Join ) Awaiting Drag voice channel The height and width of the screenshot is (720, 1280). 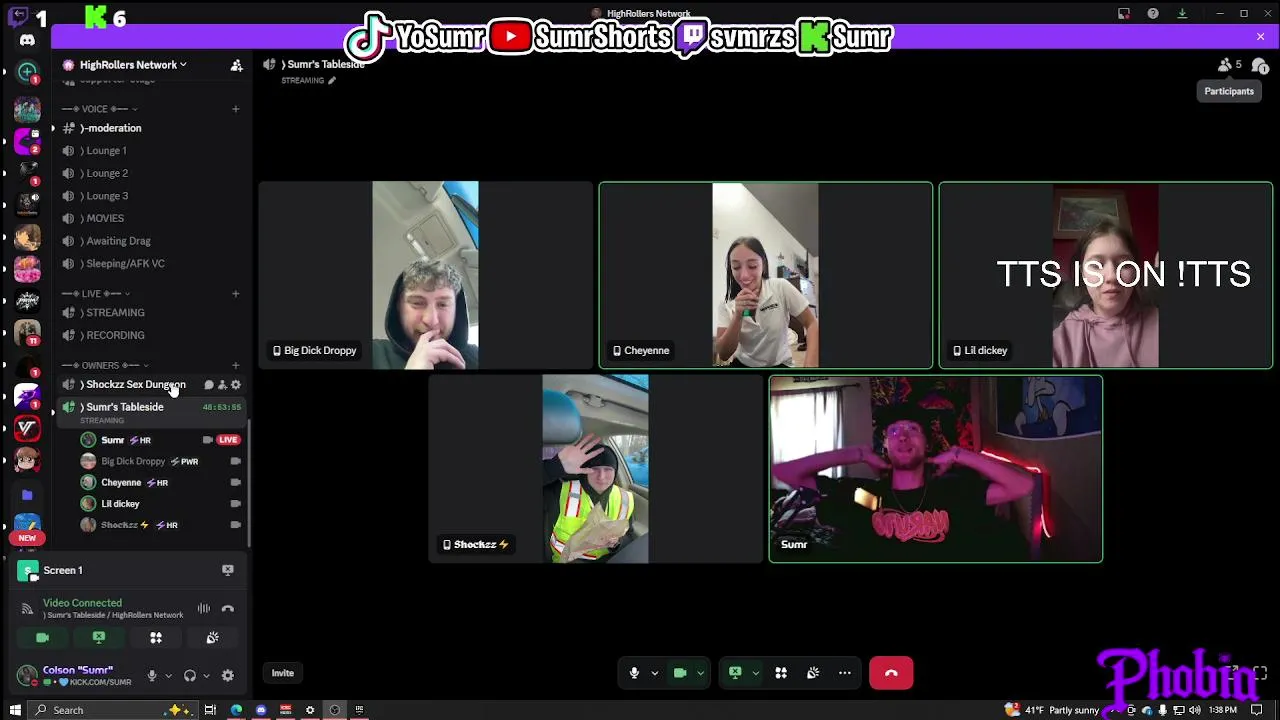(x=150, y=241)
